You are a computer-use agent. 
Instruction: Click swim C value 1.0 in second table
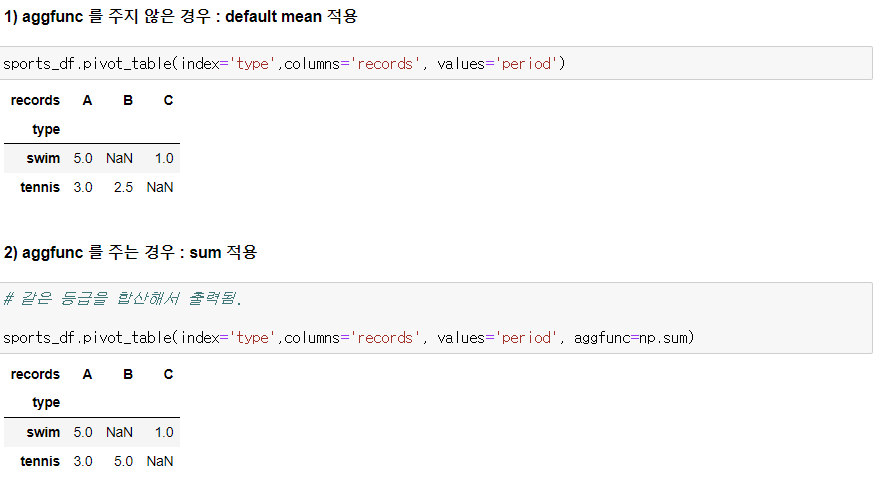(x=164, y=432)
